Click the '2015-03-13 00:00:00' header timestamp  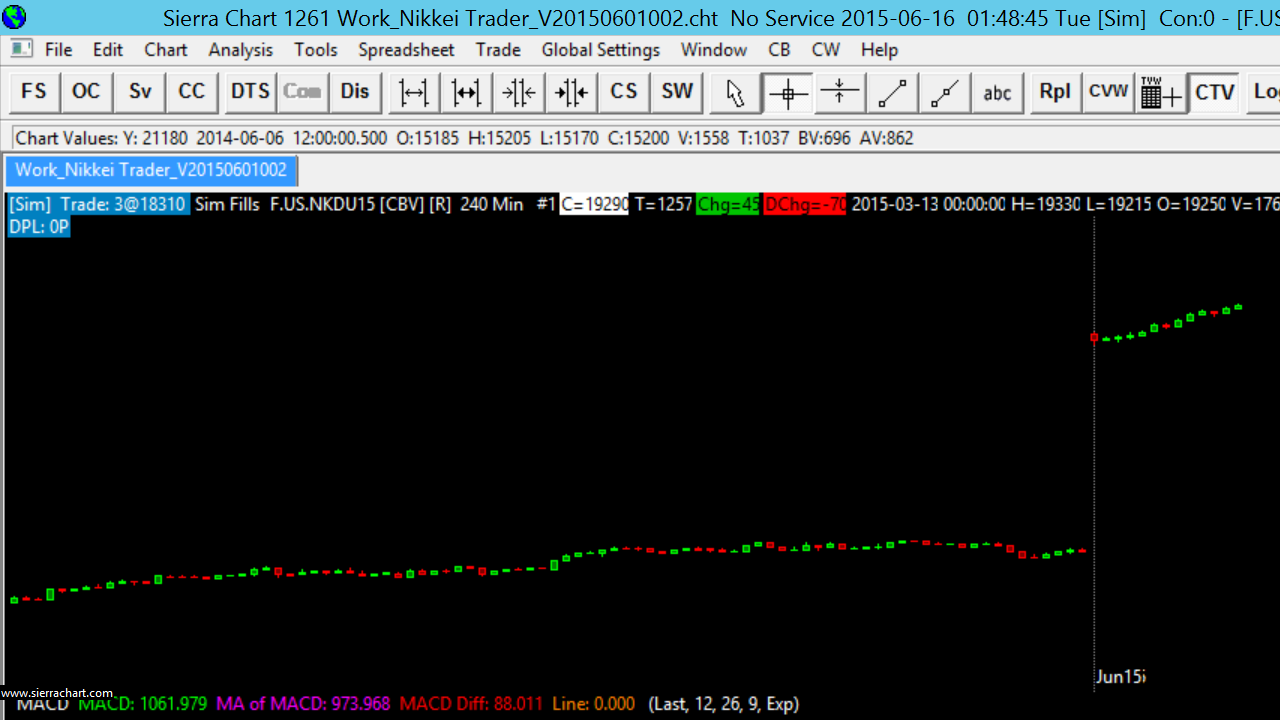tap(928, 204)
